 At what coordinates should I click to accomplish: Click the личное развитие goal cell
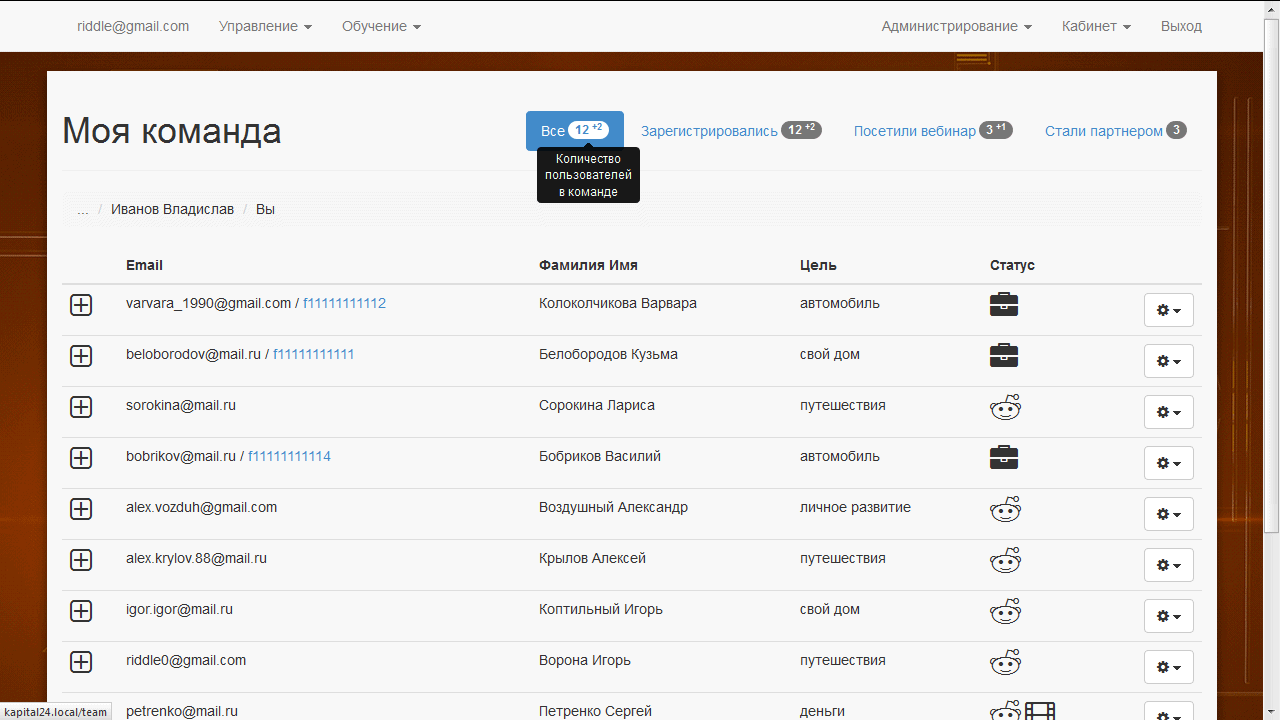click(855, 507)
